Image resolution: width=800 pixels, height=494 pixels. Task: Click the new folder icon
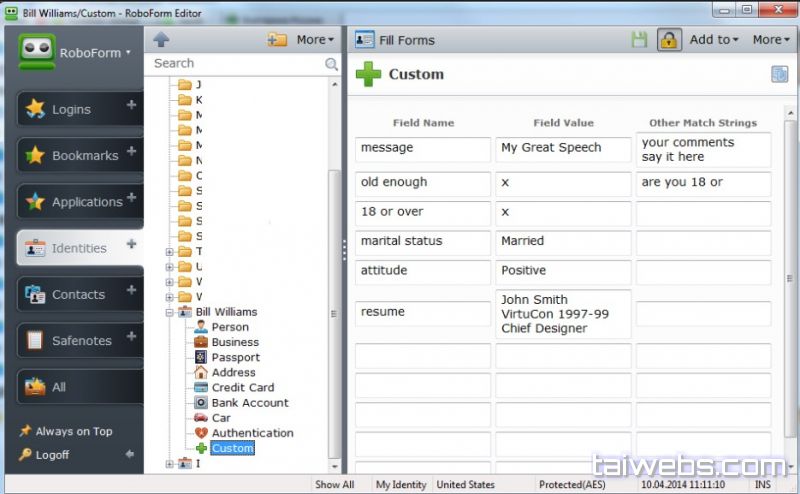(277, 39)
